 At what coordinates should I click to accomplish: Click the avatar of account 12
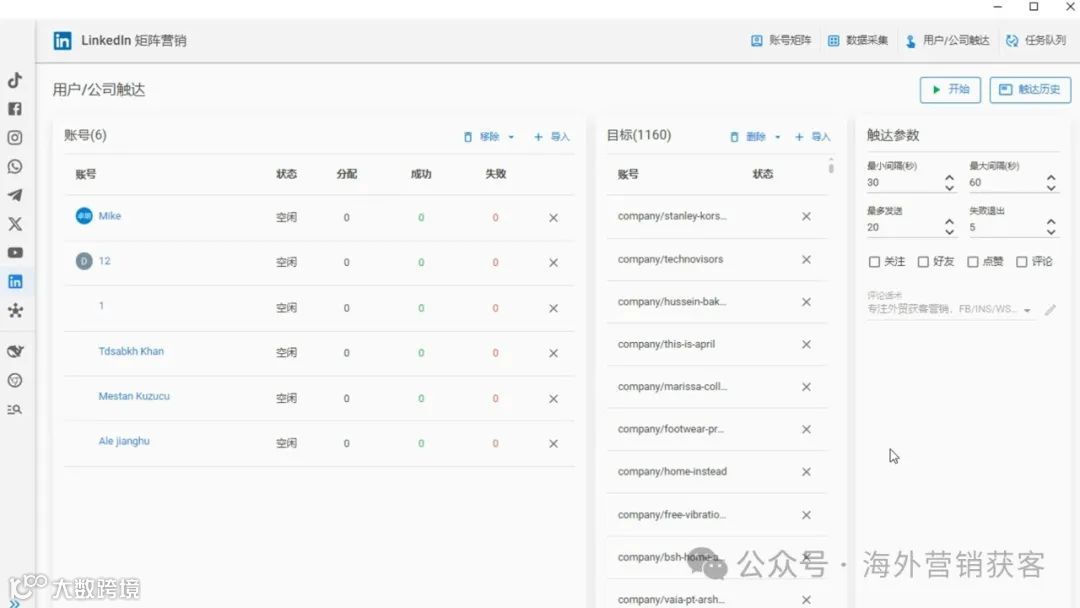click(84, 261)
